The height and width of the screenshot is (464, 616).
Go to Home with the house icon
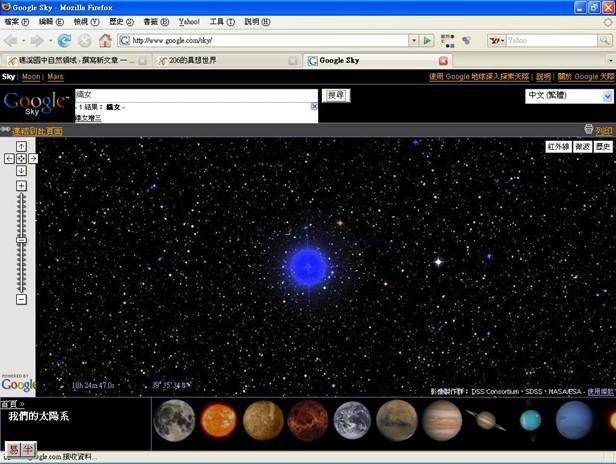105,40
